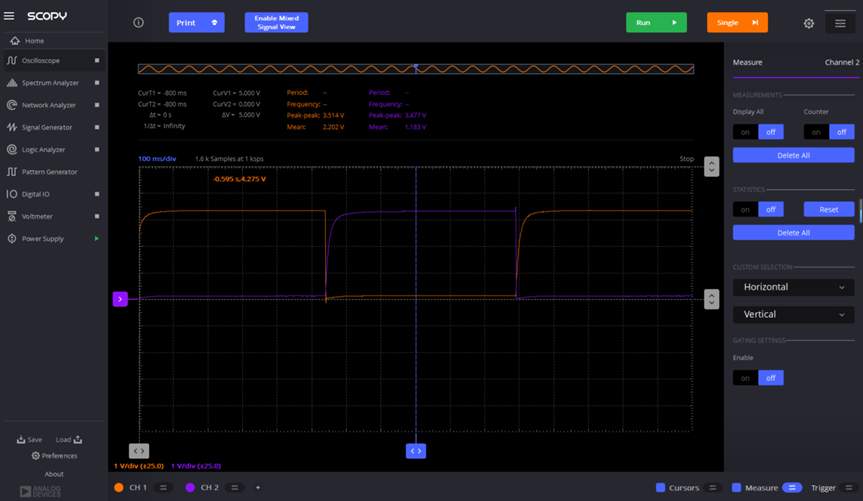Go to Home in the sidebar
Screen dimensions: 863x501
pos(34,41)
